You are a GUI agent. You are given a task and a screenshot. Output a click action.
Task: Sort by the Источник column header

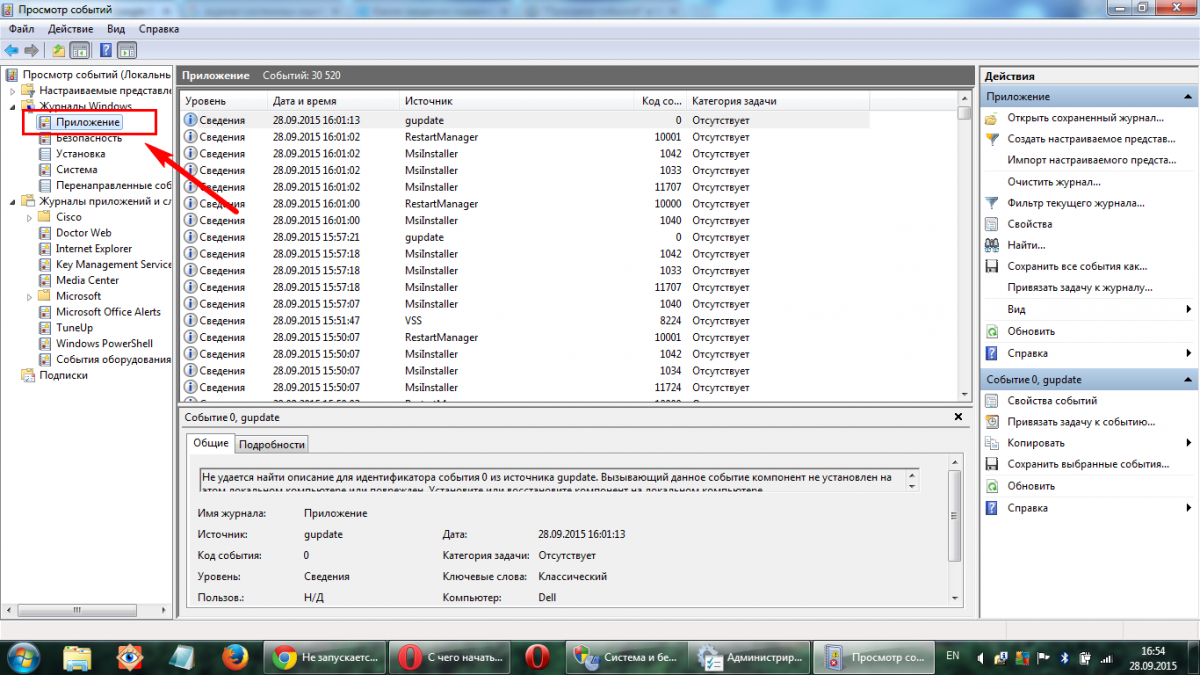point(517,101)
